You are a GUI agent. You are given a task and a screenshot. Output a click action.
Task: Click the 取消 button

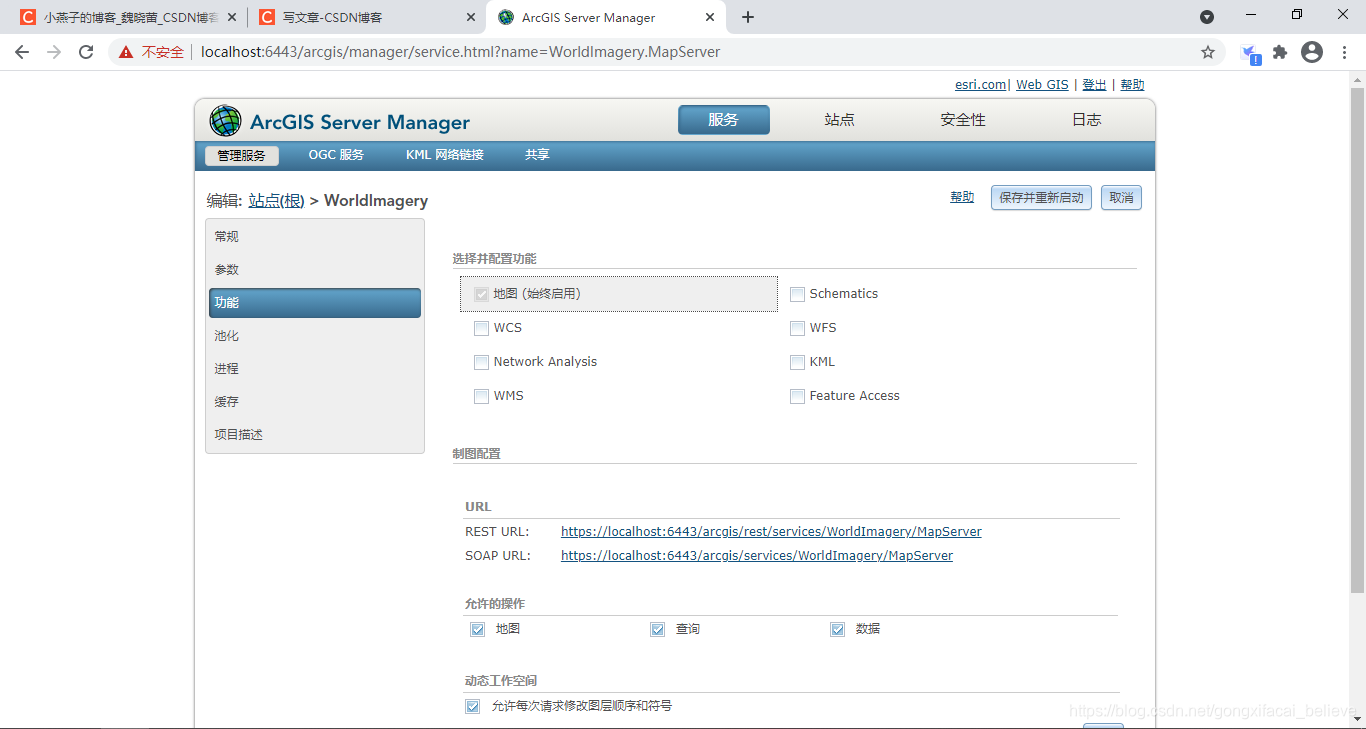point(1121,198)
